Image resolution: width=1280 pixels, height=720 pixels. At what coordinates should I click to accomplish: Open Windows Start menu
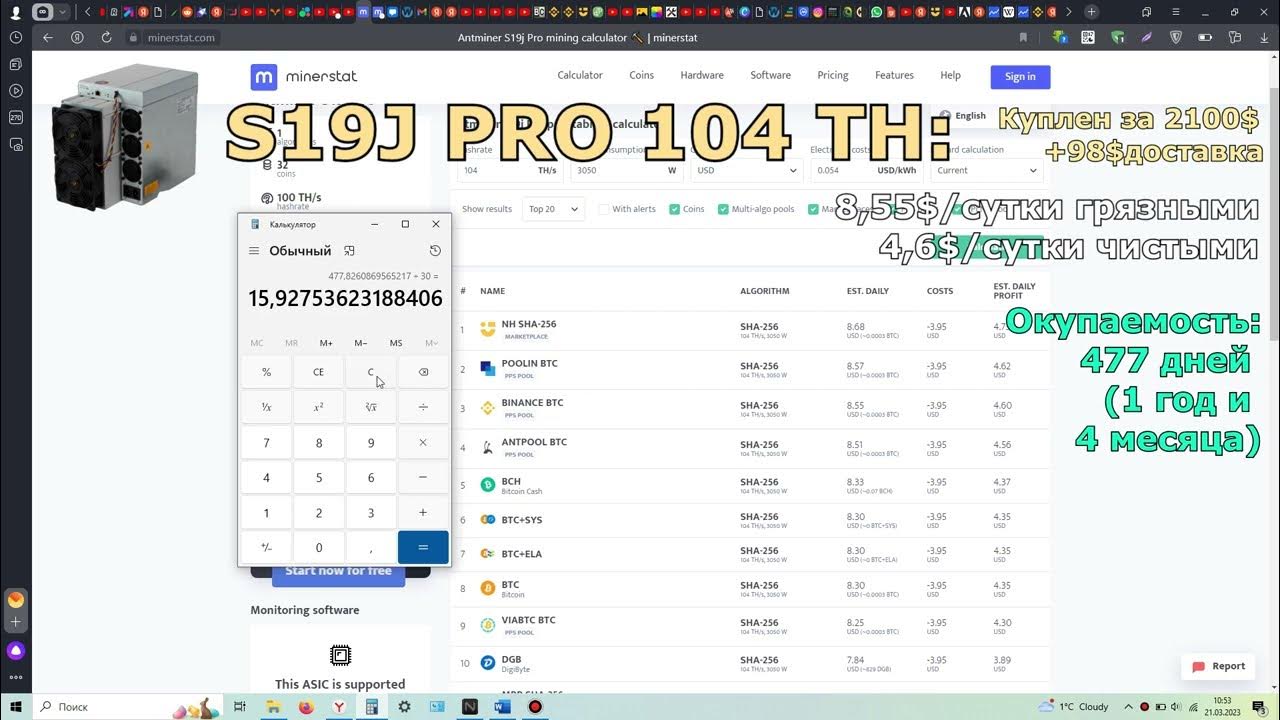pos(16,706)
